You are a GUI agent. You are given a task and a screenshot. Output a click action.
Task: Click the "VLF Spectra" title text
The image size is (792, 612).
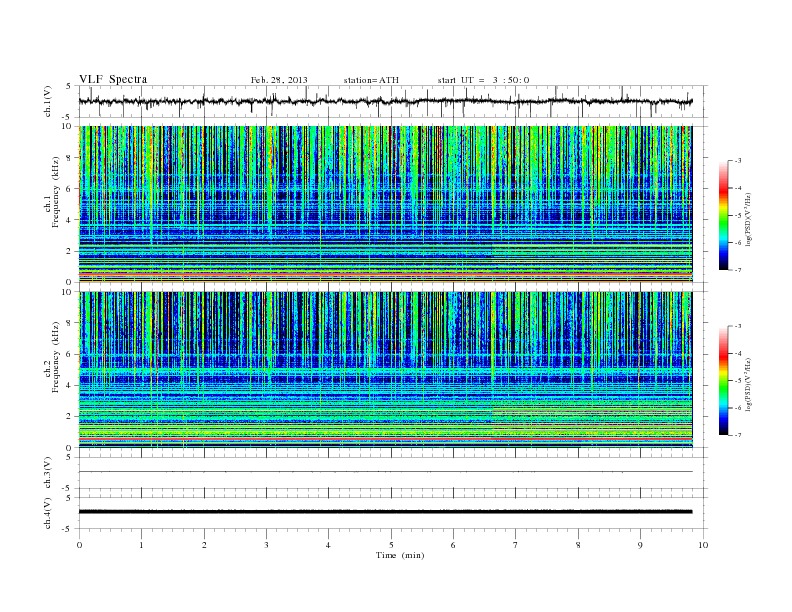pyautogui.click(x=113, y=79)
